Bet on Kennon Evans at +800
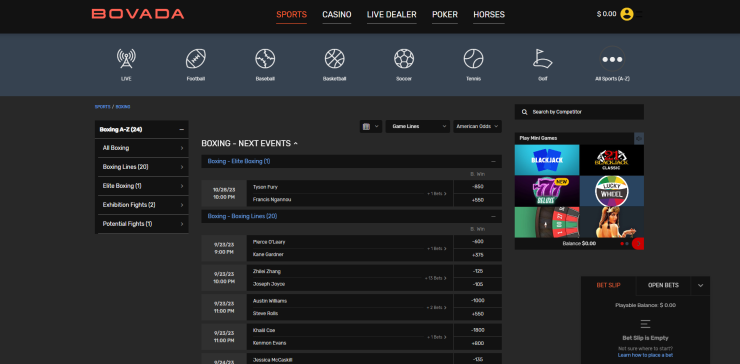The width and height of the screenshot is (740, 364). click(x=478, y=343)
